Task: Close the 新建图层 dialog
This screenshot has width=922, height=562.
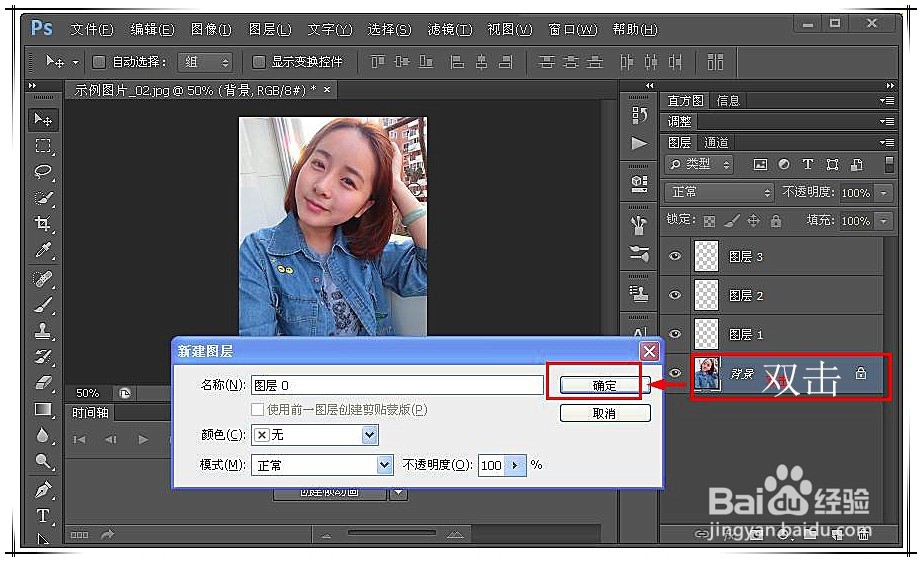Action: [649, 352]
